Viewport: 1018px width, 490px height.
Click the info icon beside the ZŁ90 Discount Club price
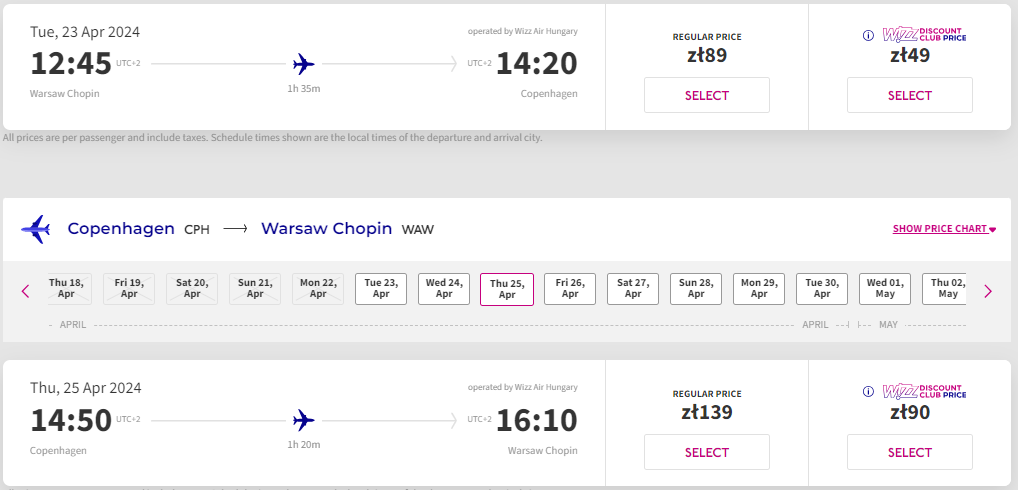868,393
